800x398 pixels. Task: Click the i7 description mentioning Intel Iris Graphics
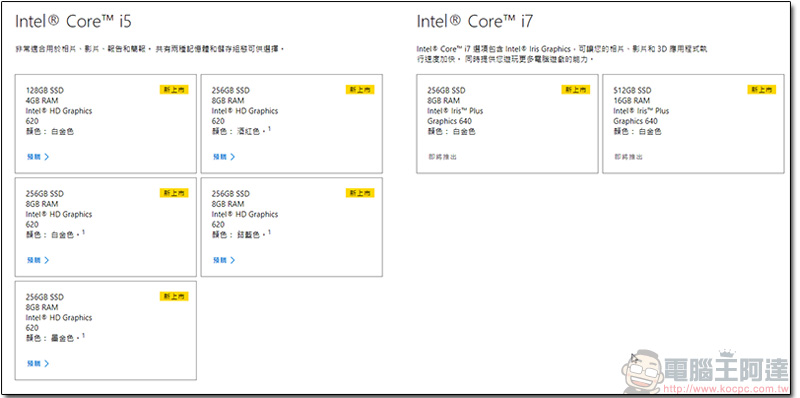click(562, 54)
